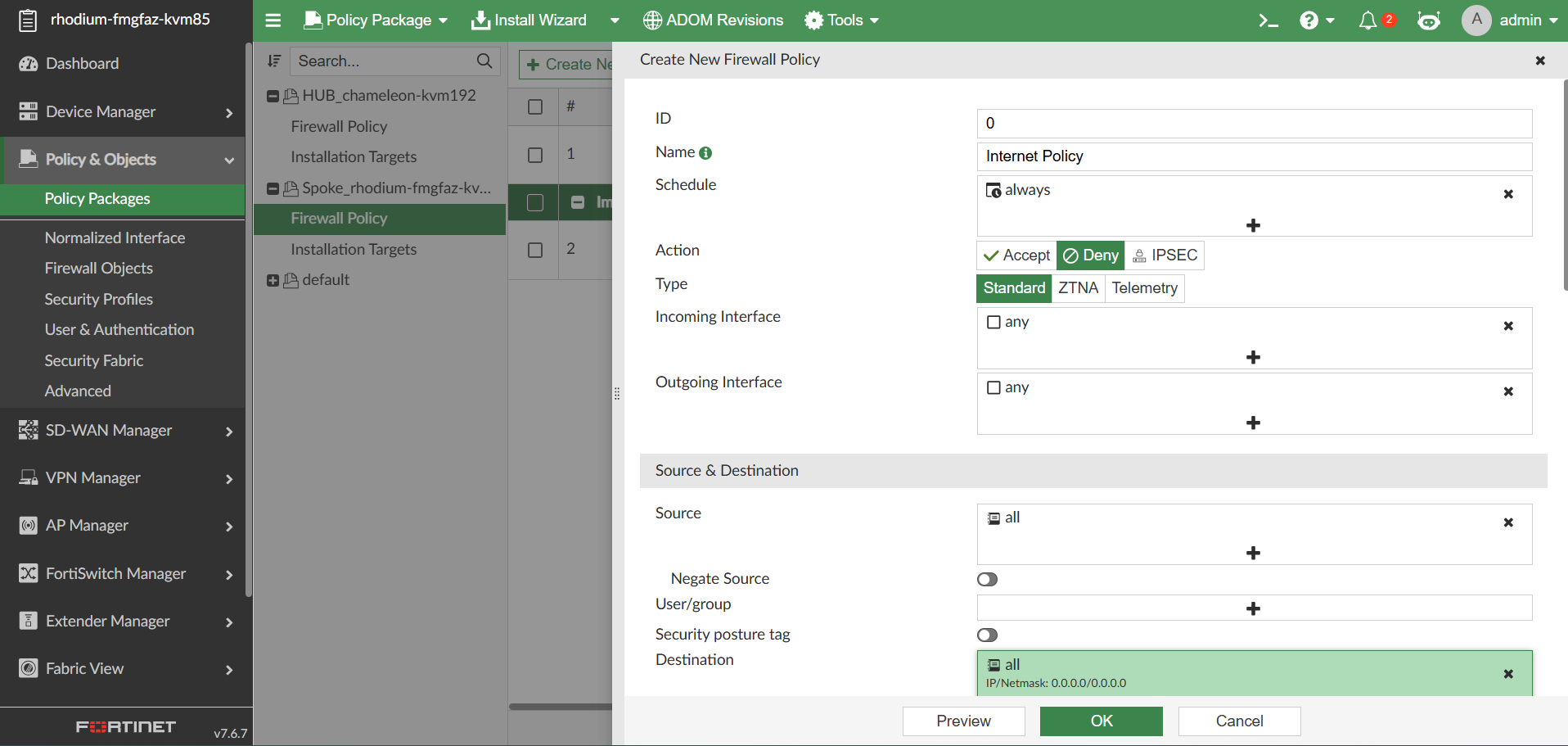The image size is (1568, 746).
Task: Click the Create New button
Action: pyautogui.click(x=566, y=65)
